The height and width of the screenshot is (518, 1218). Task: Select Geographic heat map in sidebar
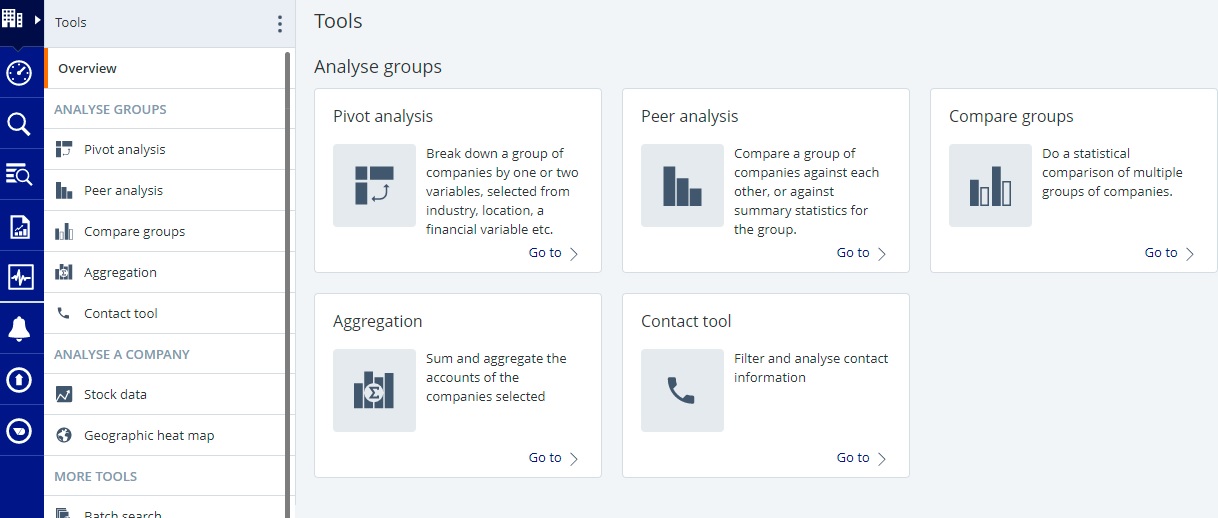pos(148,436)
